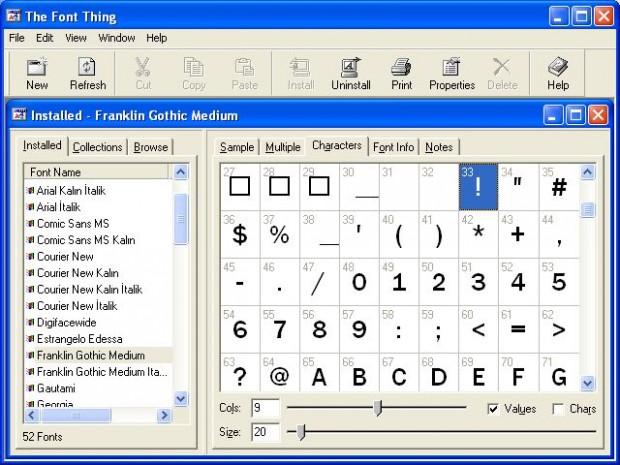
Task: Click font icon beside Courier New
Action: point(30,256)
